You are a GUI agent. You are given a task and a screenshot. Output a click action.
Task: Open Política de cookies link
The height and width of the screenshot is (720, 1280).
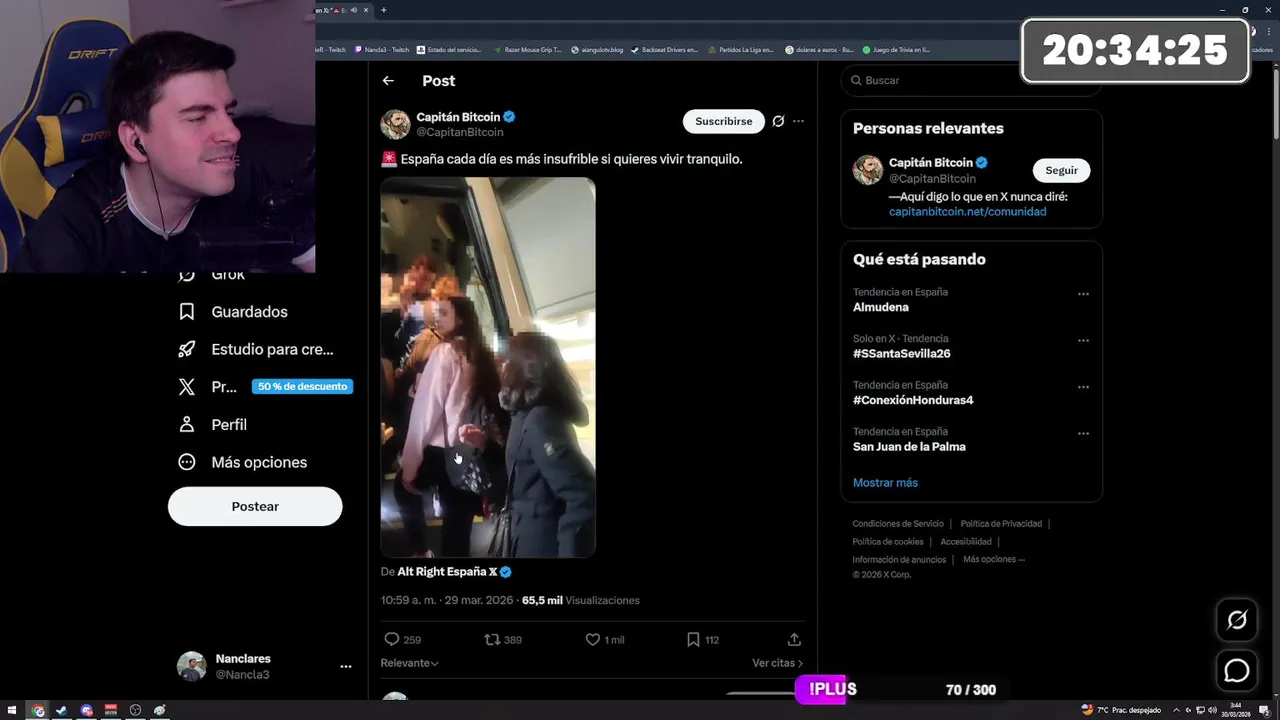[888, 542]
